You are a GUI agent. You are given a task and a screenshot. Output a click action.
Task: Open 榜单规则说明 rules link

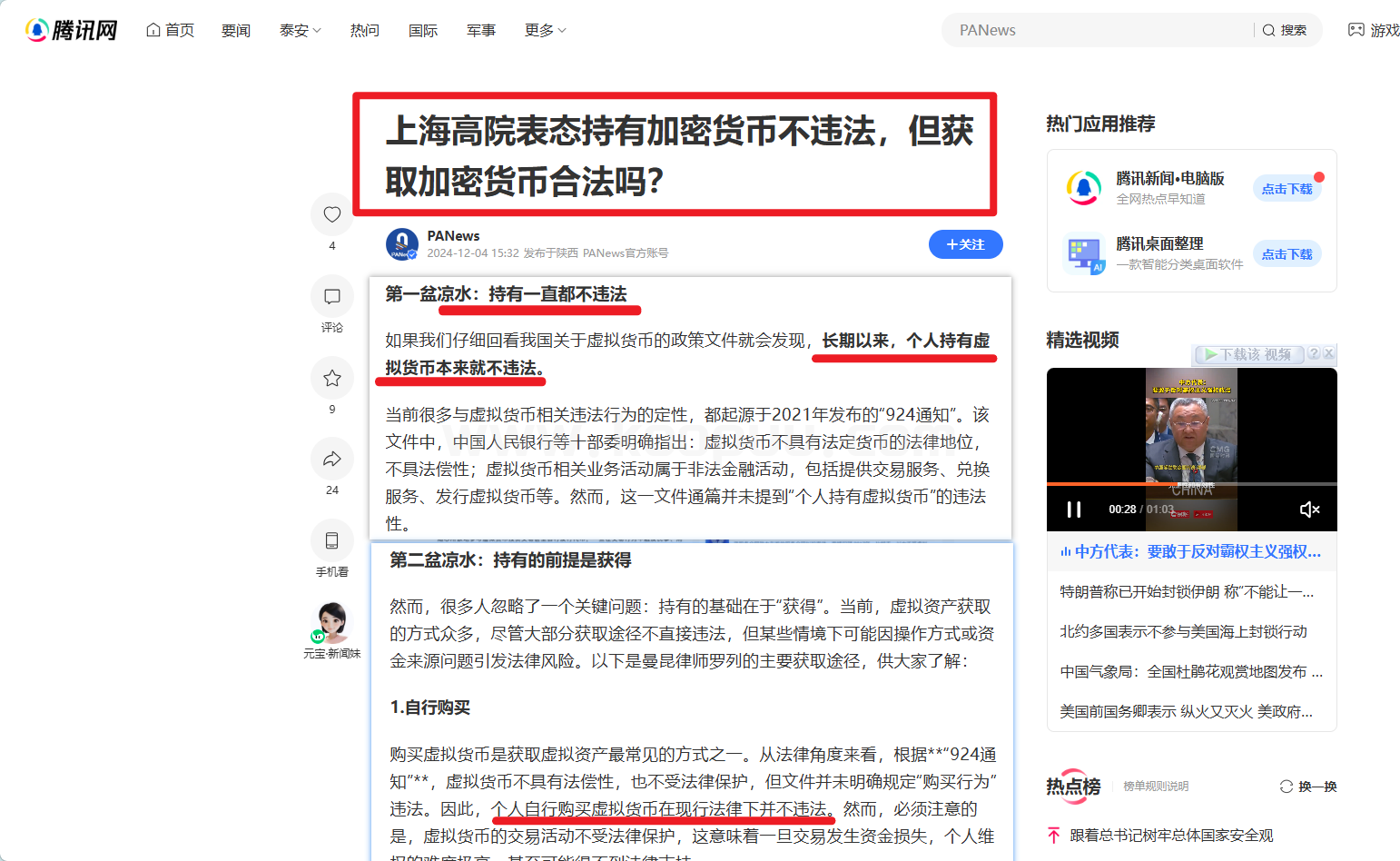1156,787
